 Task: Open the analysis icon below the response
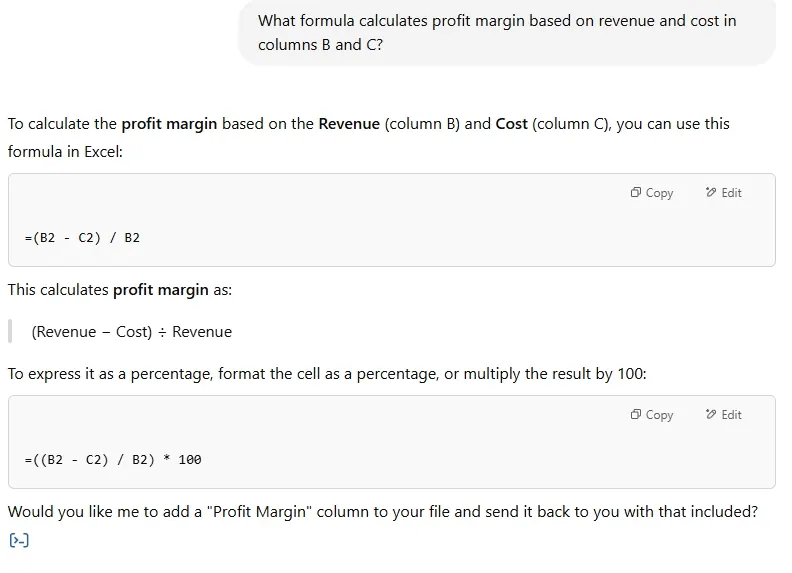(x=19, y=541)
